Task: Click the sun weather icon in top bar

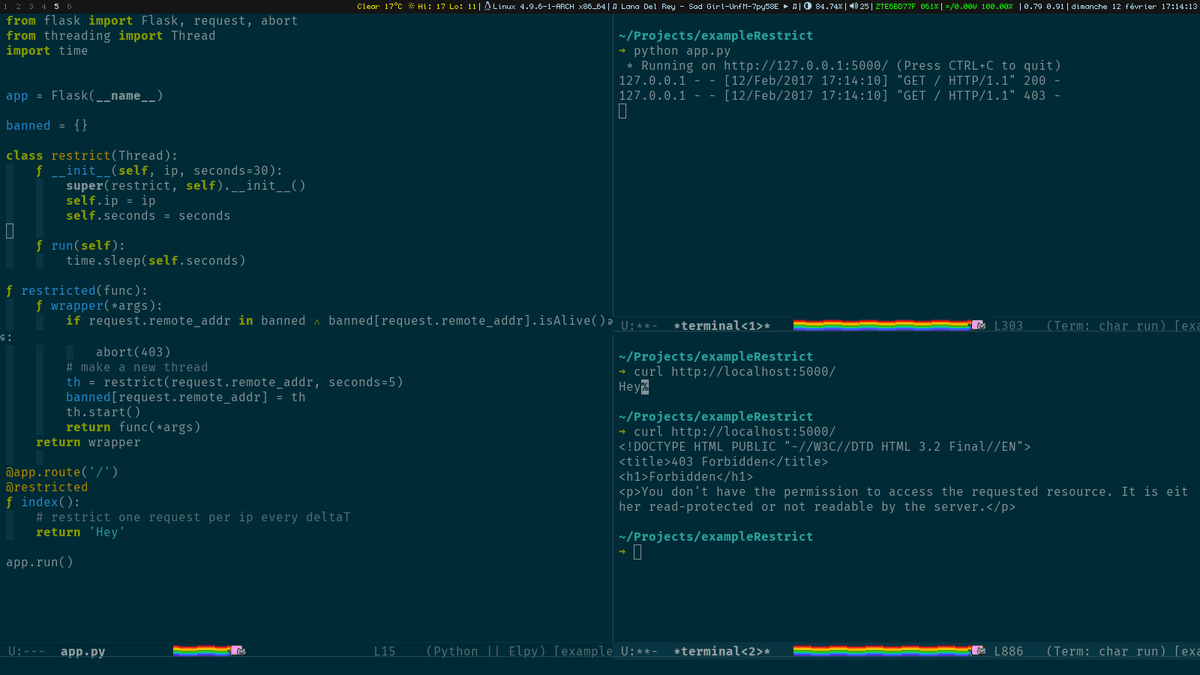Action: pyautogui.click(x=410, y=6)
